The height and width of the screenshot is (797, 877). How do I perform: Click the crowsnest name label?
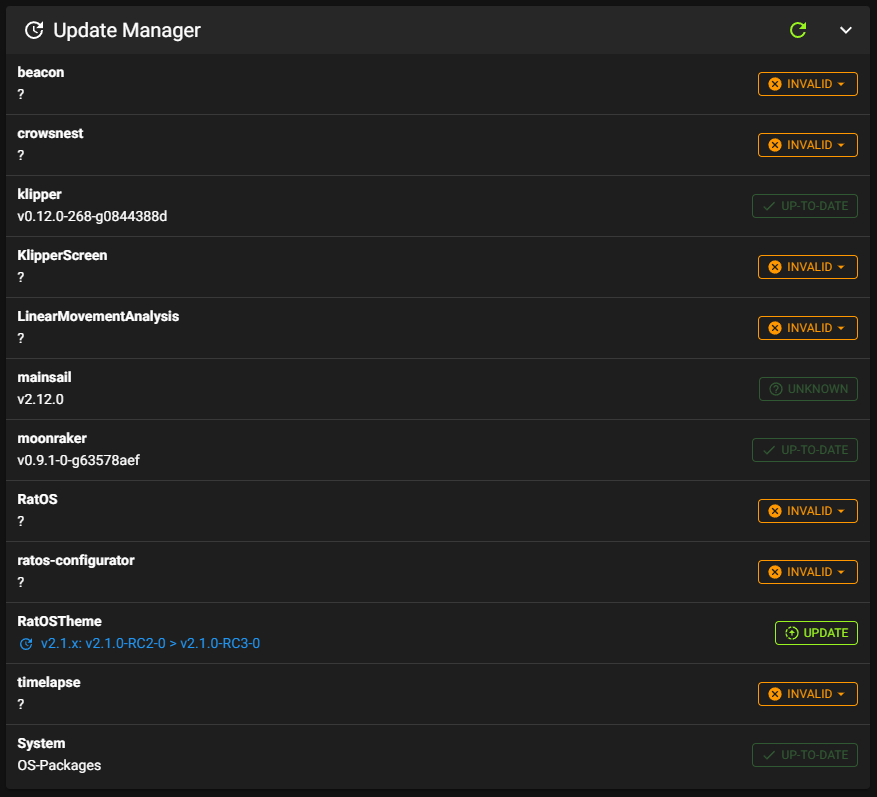point(50,133)
